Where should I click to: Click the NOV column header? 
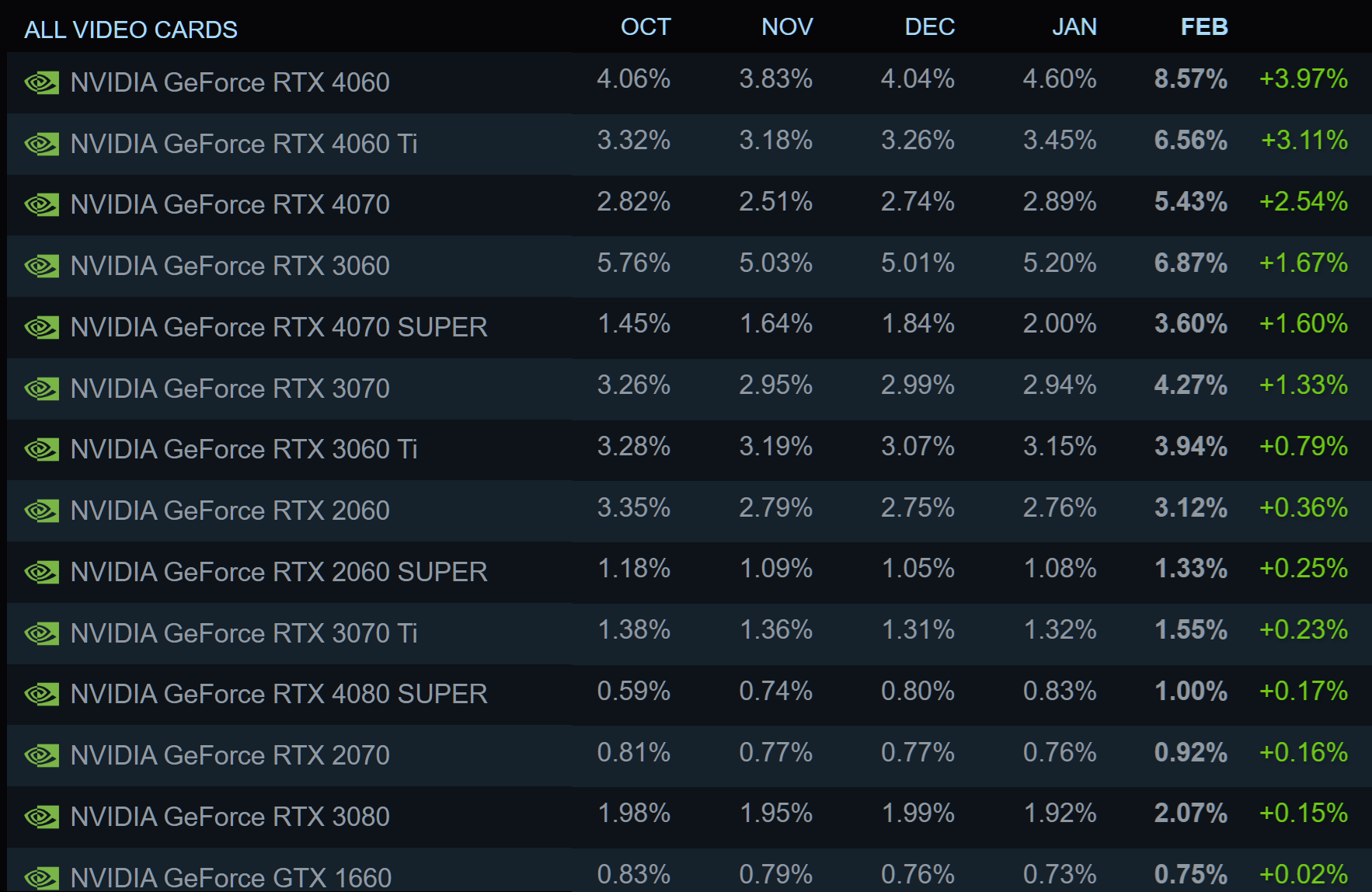(786, 27)
